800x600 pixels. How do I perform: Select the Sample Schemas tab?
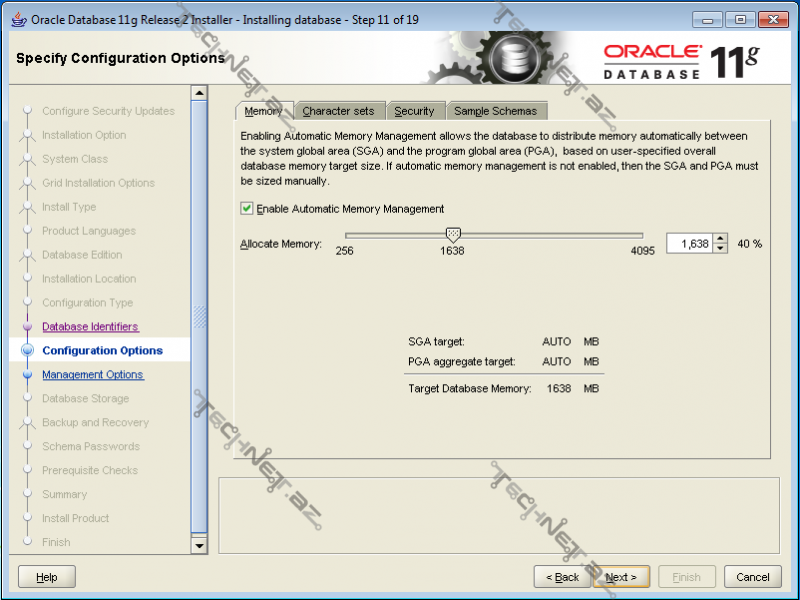point(495,111)
